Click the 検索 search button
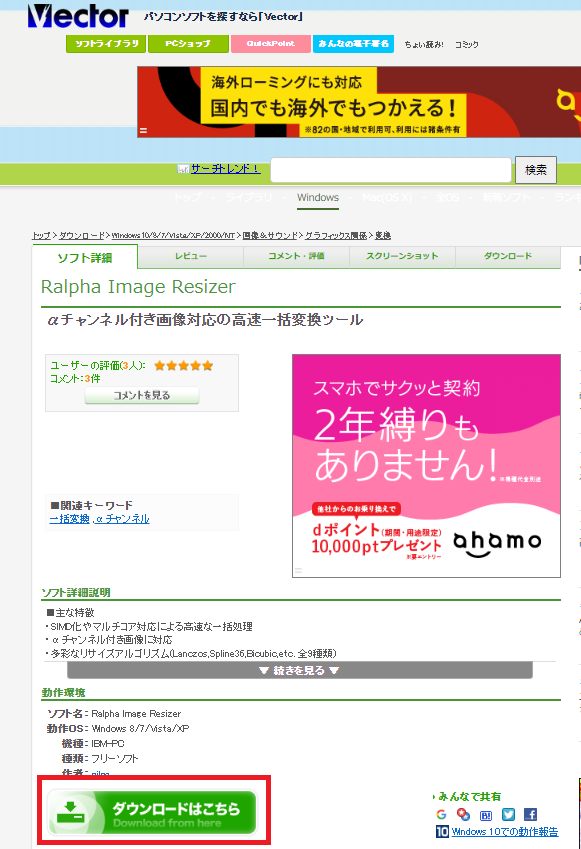This screenshot has height=849, width=581. coord(536,170)
